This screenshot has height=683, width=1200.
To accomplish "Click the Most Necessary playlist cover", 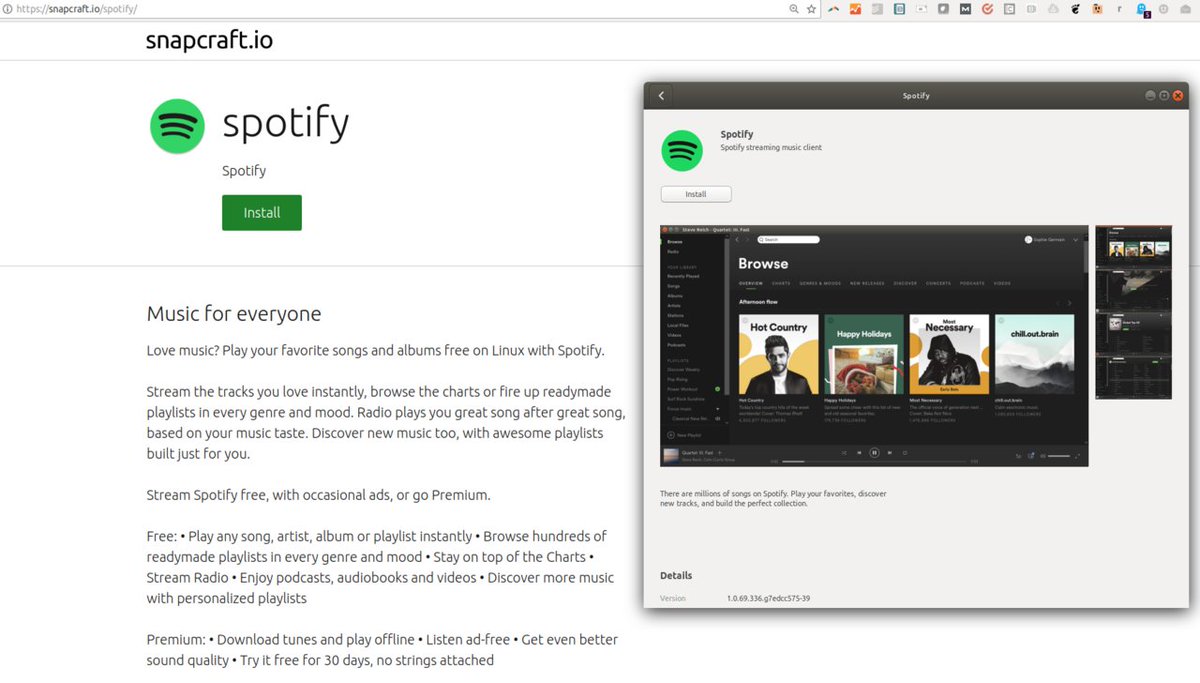I will point(949,354).
